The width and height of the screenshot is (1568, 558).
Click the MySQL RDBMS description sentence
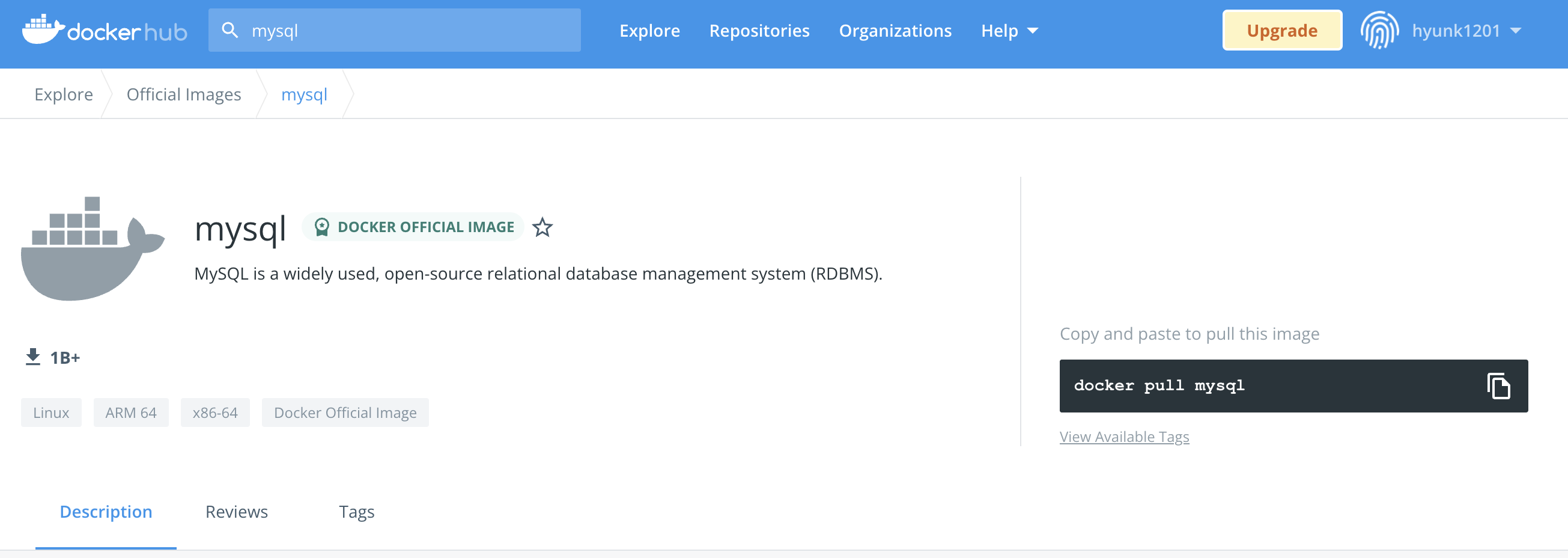538,274
